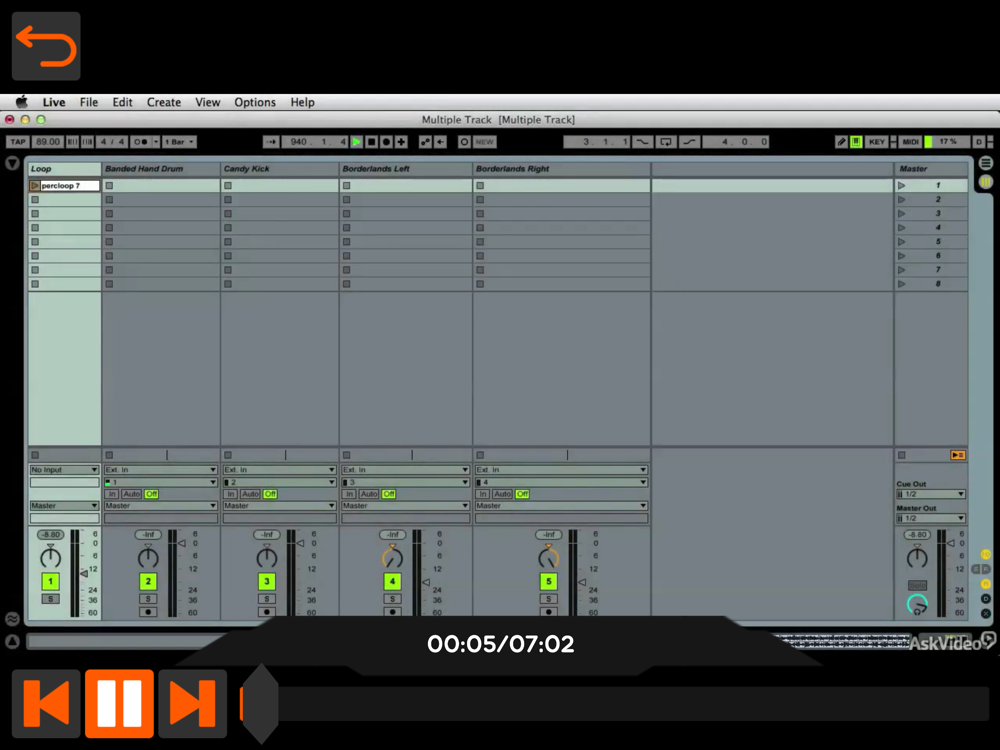The width and height of the screenshot is (1000, 750).
Task: Set Borderlands Left monitor to In
Action: [349, 494]
